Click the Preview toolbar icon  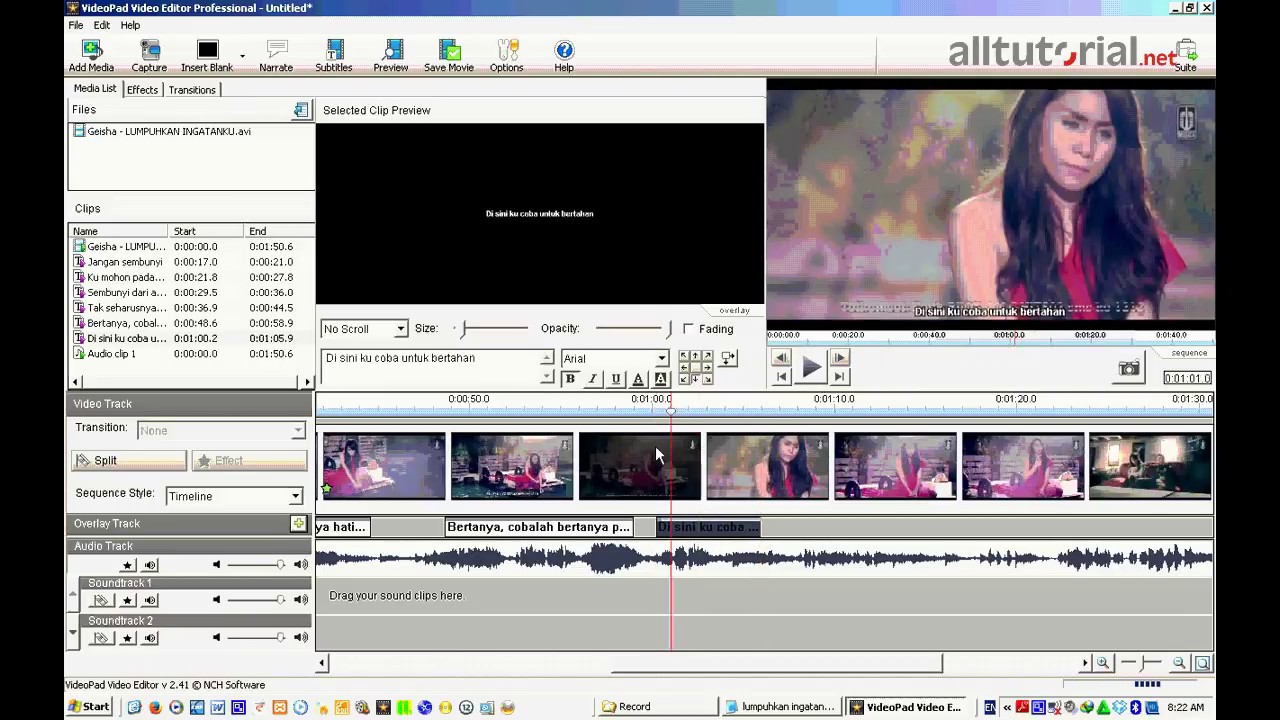coord(391,56)
